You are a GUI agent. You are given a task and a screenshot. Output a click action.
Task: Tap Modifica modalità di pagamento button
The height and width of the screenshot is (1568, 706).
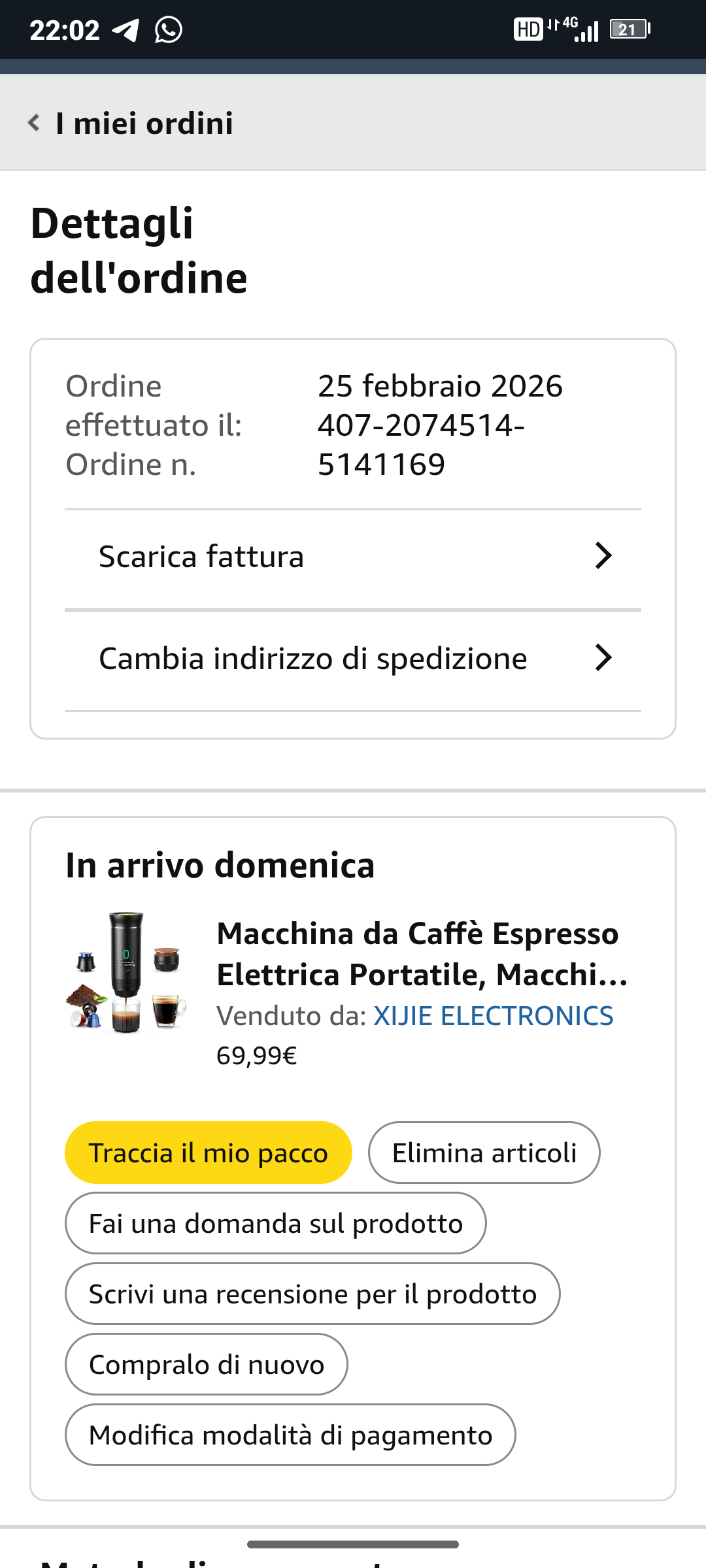(x=290, y=1435)
